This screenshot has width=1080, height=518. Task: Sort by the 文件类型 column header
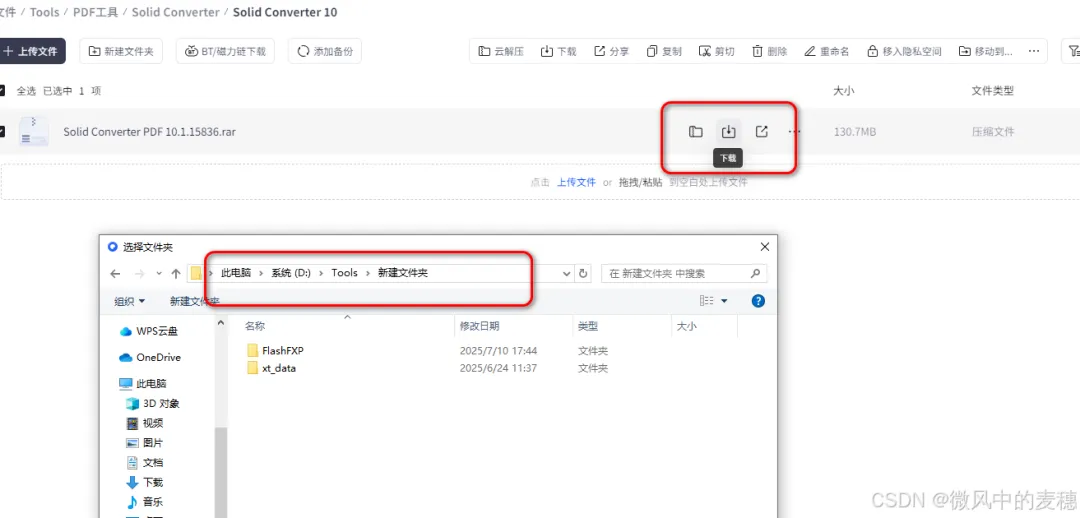(x=993, y=90)
